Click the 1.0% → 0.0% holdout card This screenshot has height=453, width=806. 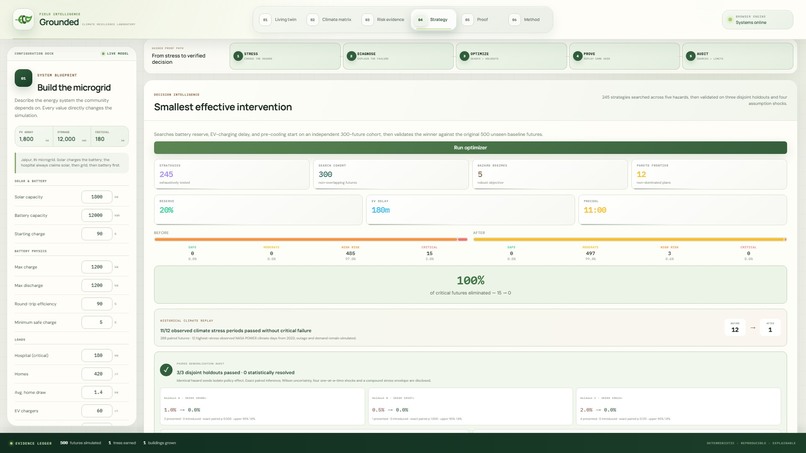[x=262, y=406]
